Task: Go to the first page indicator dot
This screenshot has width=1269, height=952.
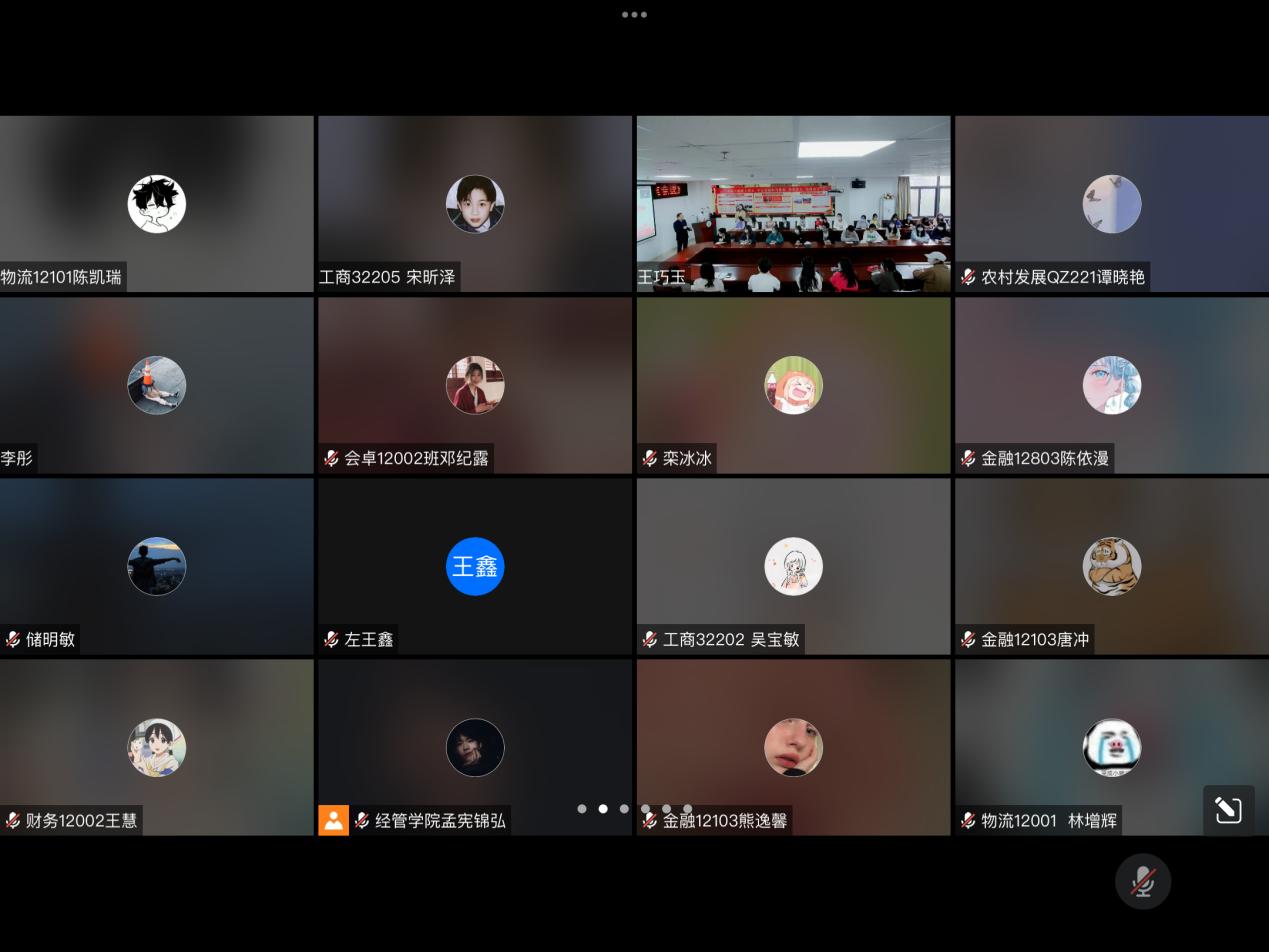Action: [582, 809]
